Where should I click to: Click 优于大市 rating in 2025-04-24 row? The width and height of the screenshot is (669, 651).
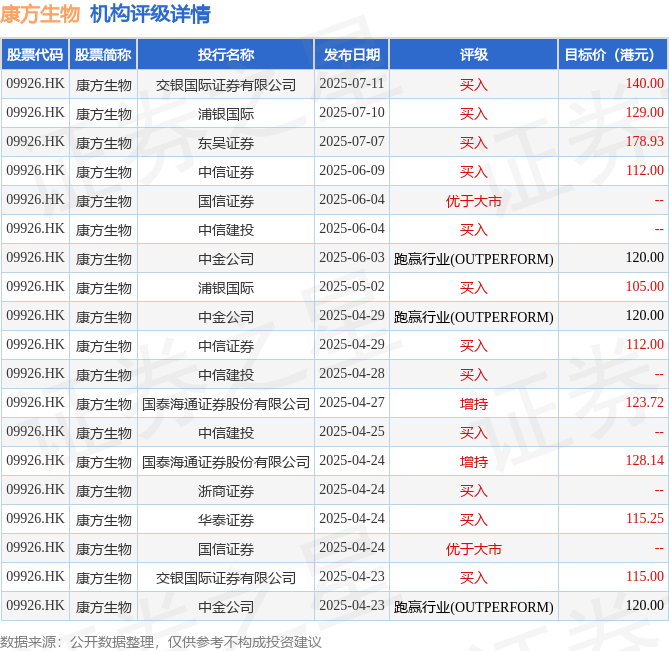(474, 549)
